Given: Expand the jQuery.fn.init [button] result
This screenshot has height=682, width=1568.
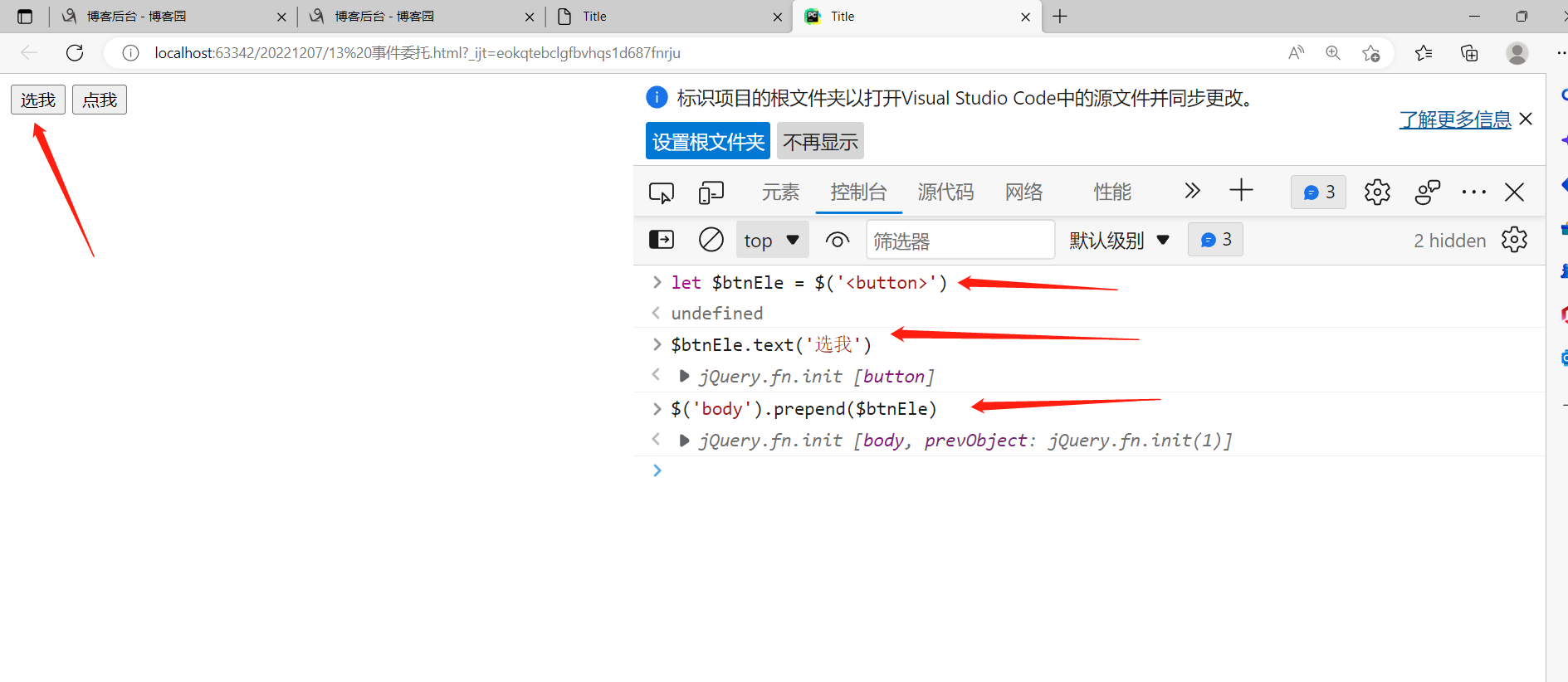Looking at the screenshot, I should click(684, 377).
